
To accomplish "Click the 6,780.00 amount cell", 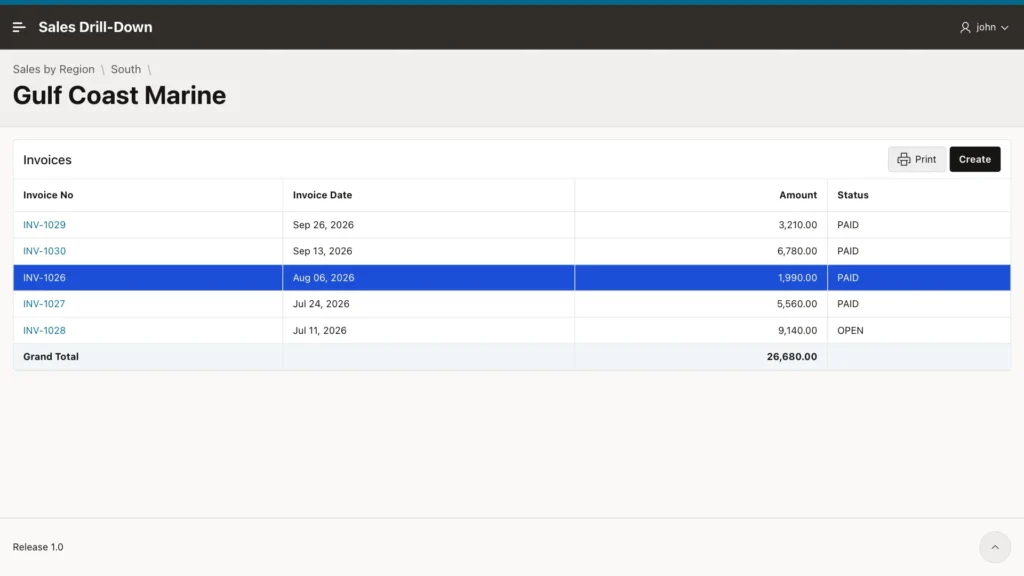I will (701, 251).
